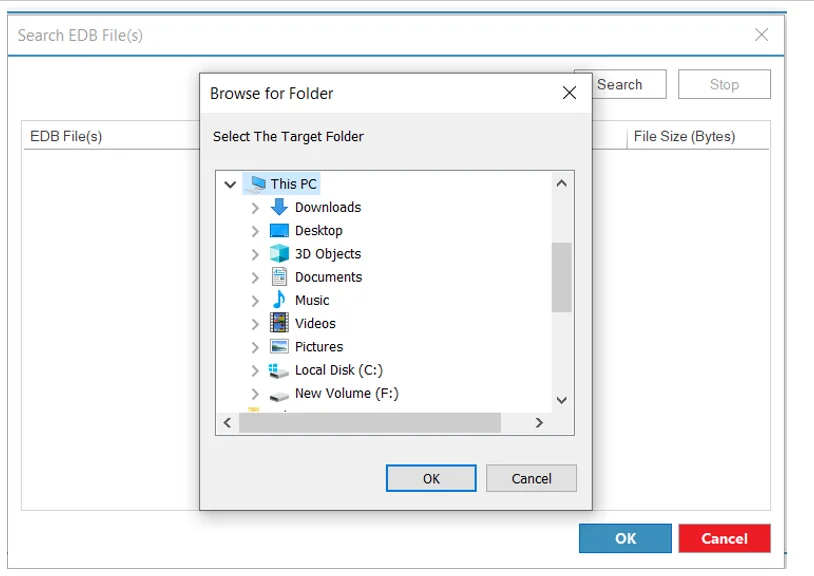Click the folder tree scroll down arrow

pyautogui.click(x=561, y=400)
